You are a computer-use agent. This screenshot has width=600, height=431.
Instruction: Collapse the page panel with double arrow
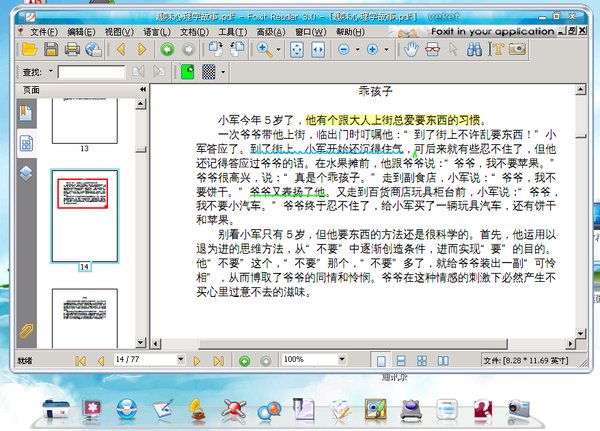click(143, 89)
